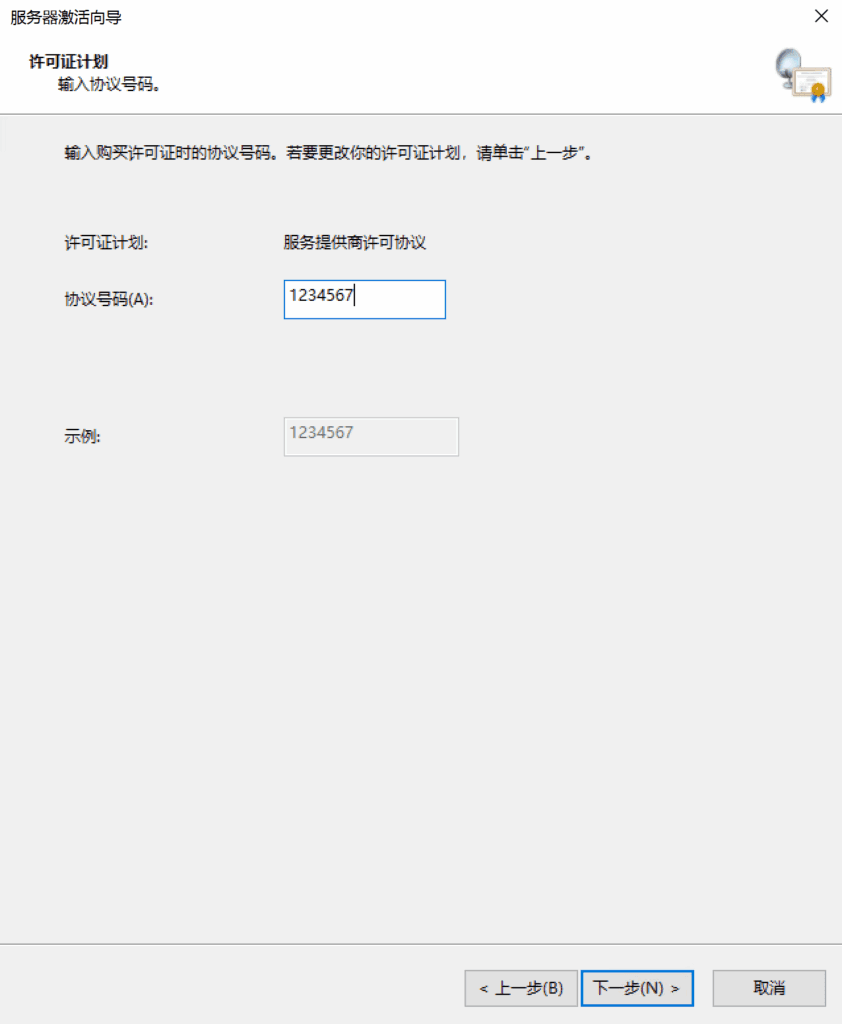Screen dimensions: 842x1024
Task: Click the certificate icon in the header
Action: click(x=812, y=83)
